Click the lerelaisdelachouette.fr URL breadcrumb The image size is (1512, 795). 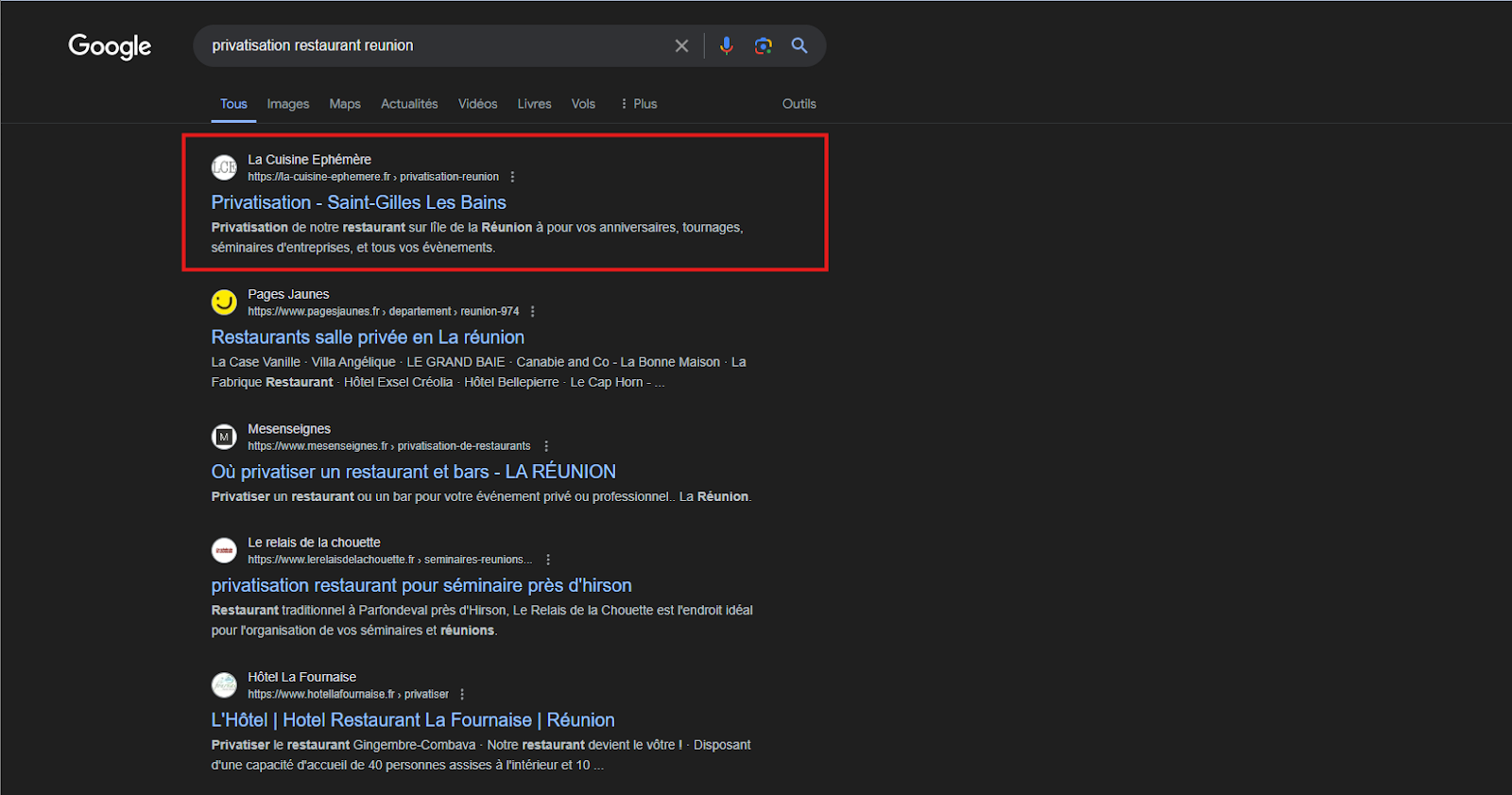(x=390, y=560)
